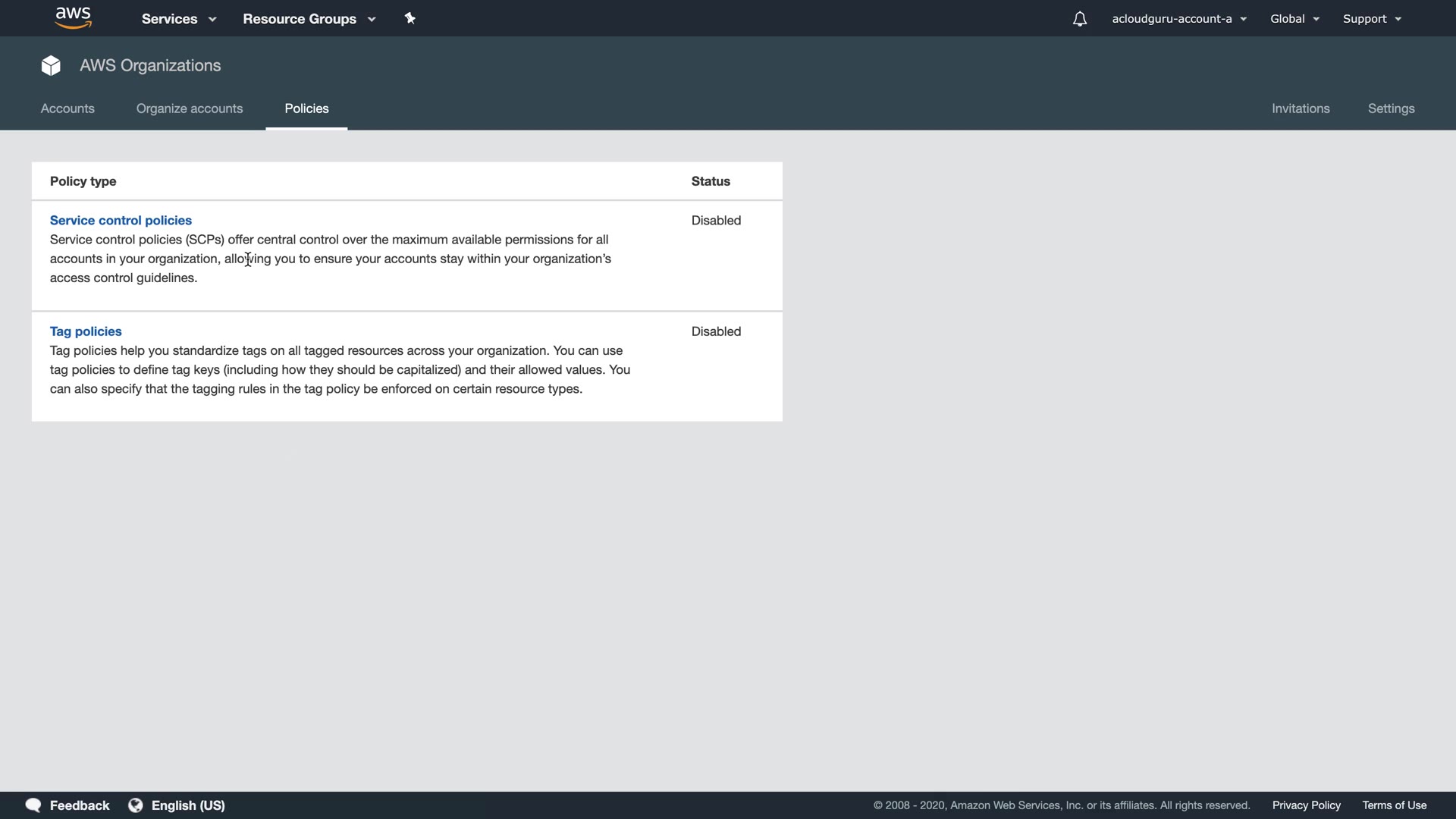Open the Service control policies link
This screenshot has width=1456, height=819.
pos(121,221)
